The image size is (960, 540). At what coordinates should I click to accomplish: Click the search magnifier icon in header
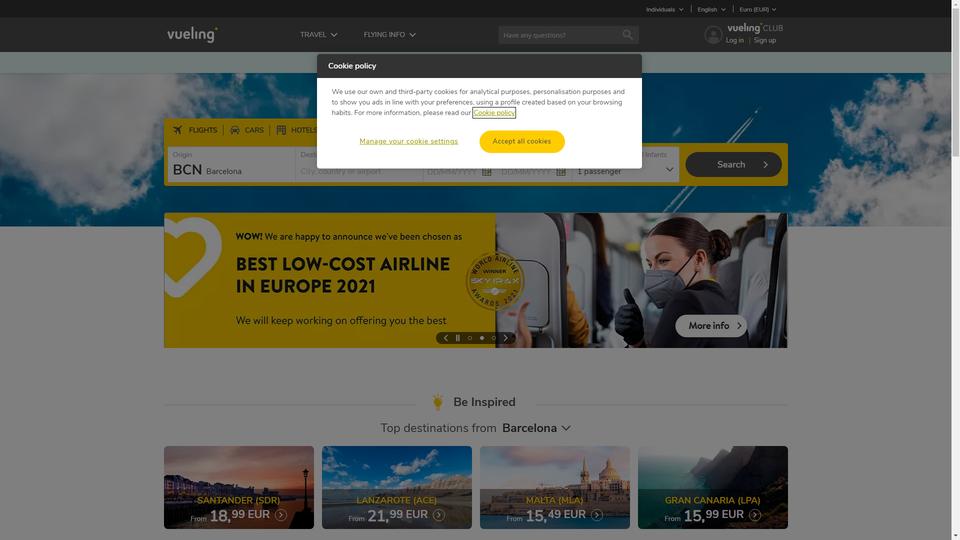coord(628,35)
